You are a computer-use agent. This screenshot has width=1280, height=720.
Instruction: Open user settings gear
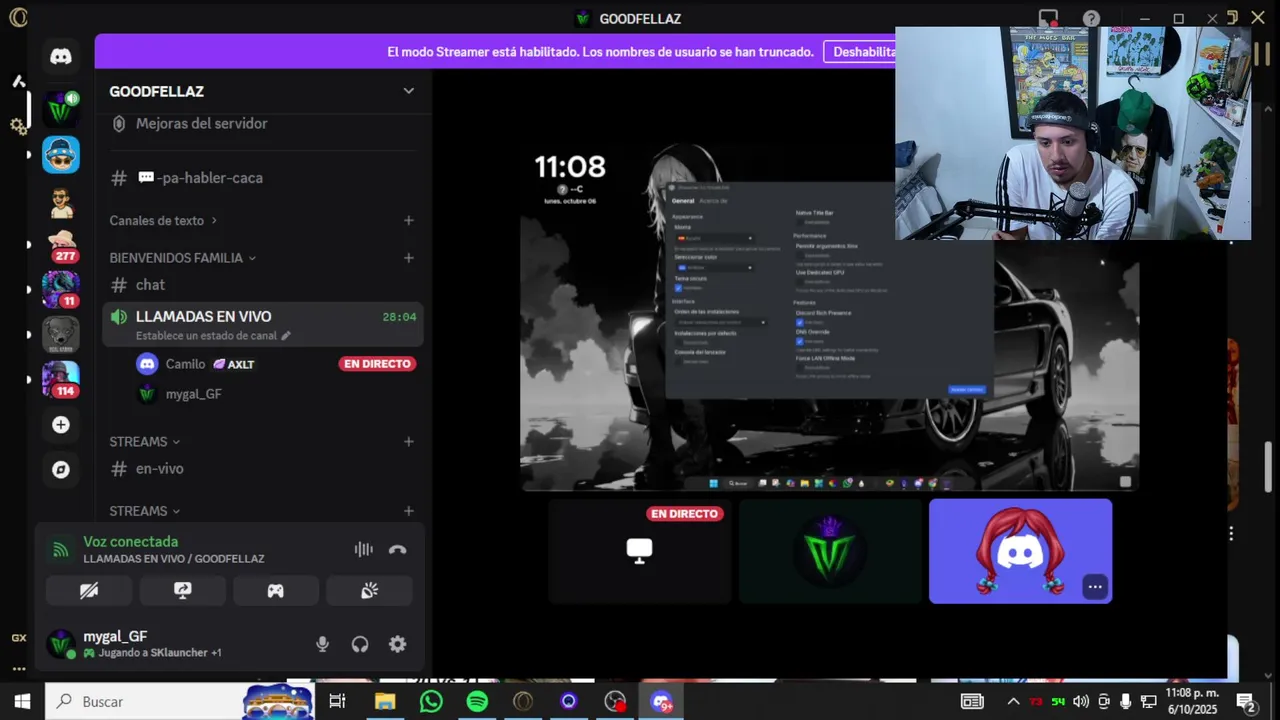(397, 644)
